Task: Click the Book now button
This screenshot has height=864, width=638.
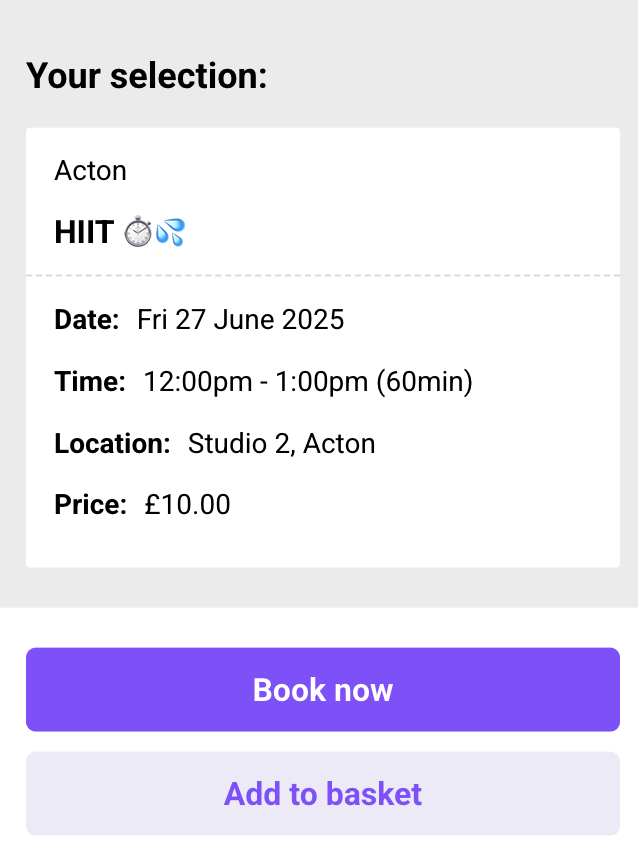Action: (x=323, y=689)
